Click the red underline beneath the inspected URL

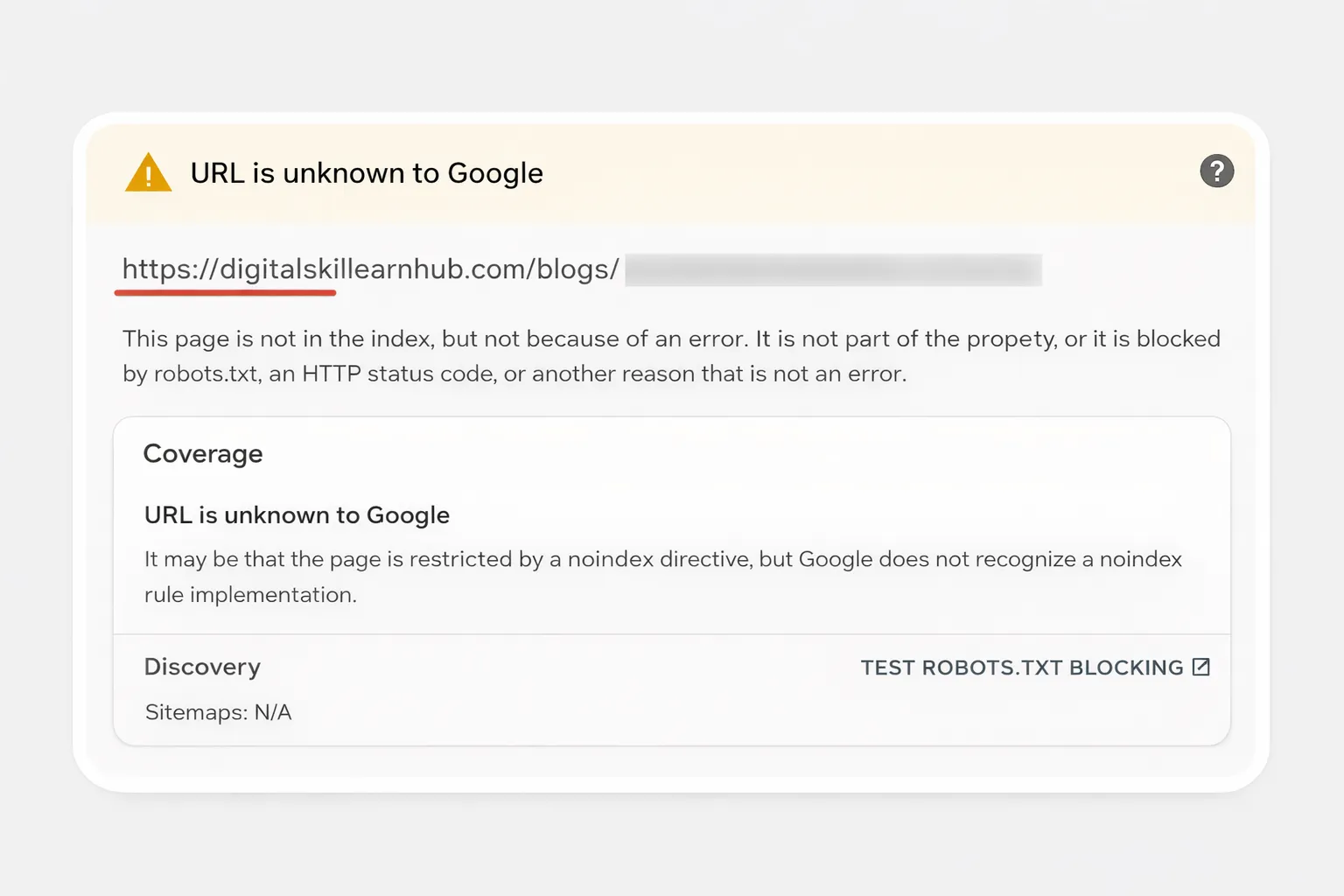coord(225,290)
